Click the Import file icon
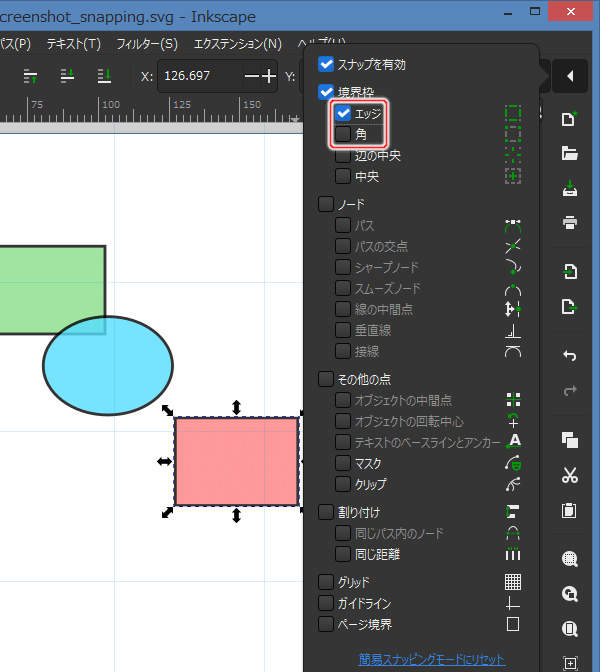600x672 pixels. click(570, 272)
